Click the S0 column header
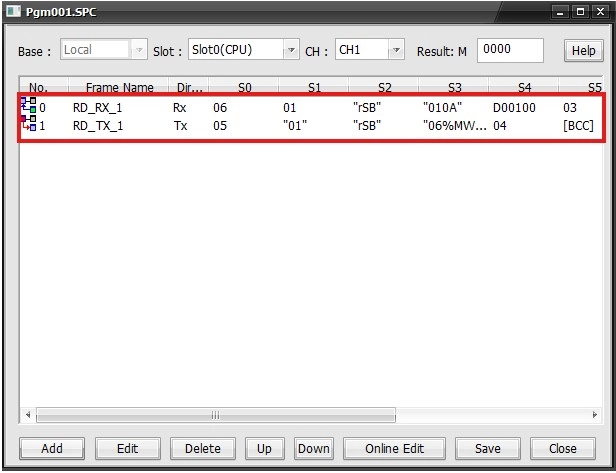The width and height of the screenshot is (616, 473). [244, 86]
